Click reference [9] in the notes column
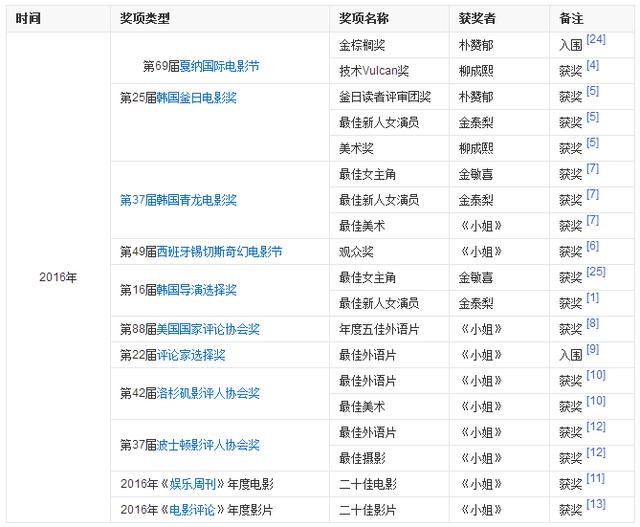Viewport: 640px width, 527px height. (x=593, y=349)
